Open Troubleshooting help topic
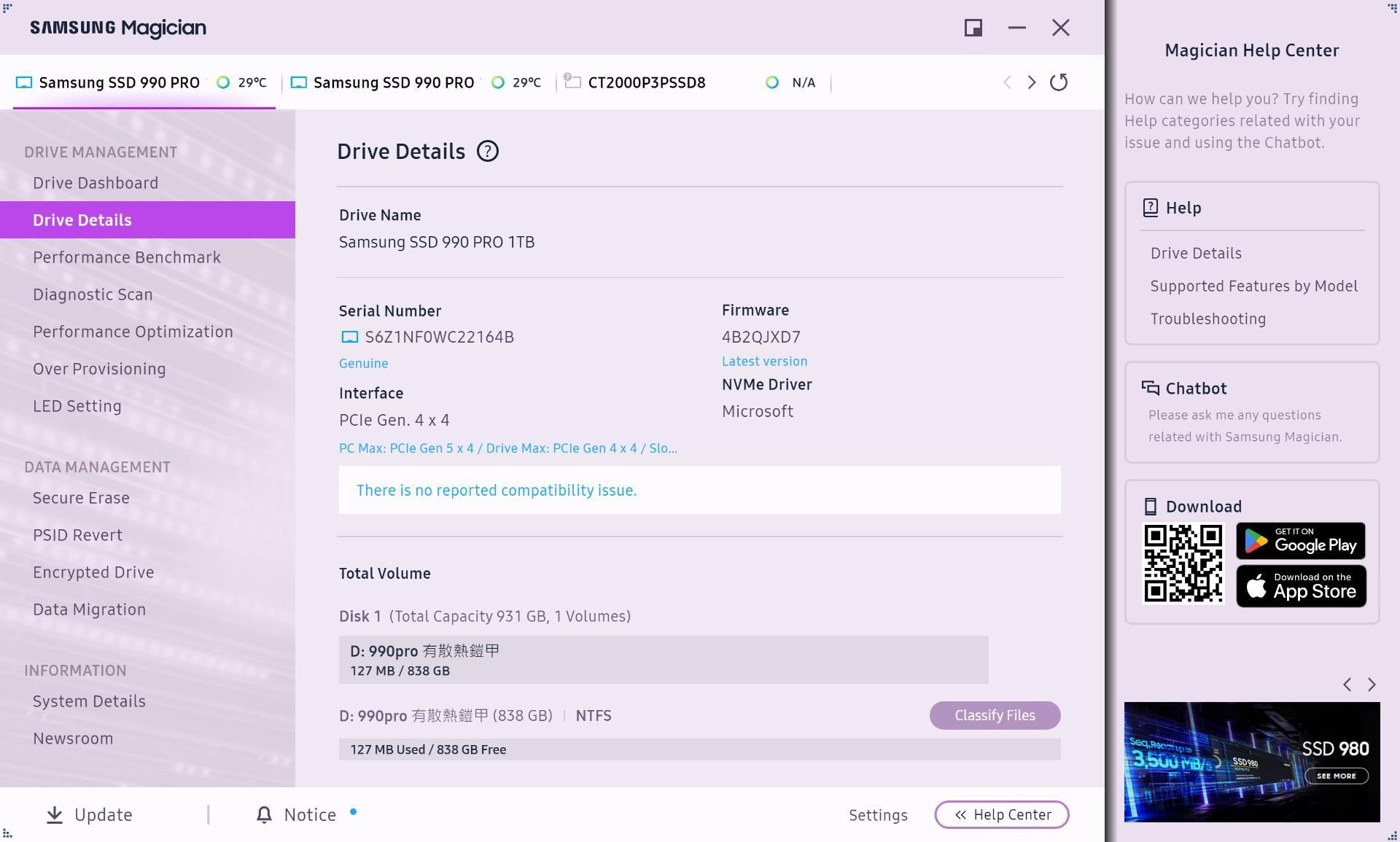This screenshot has height=842, width=1400. pyautogui.click(x=1208, y=319)
